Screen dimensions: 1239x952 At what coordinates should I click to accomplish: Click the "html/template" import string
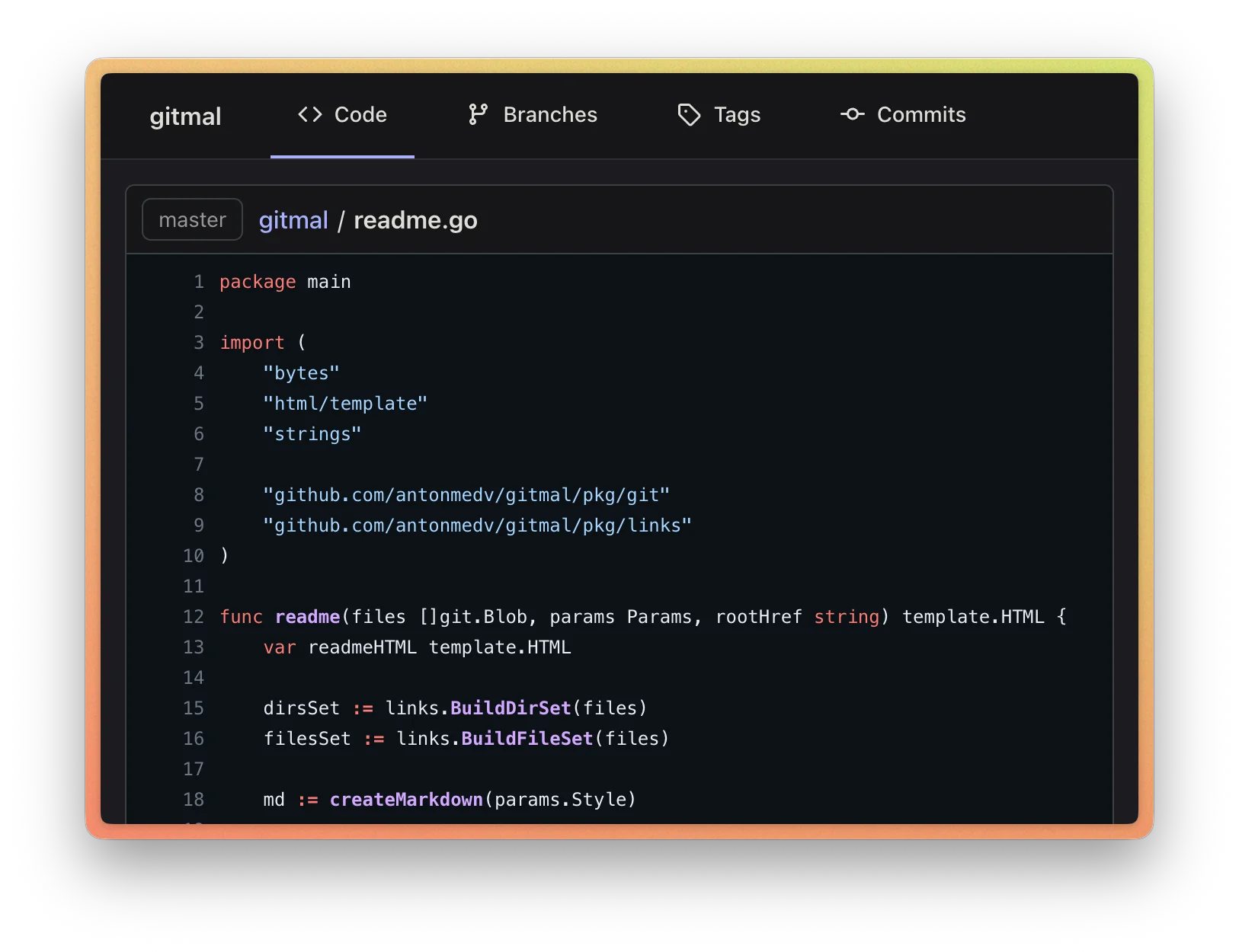coord(345,404)
